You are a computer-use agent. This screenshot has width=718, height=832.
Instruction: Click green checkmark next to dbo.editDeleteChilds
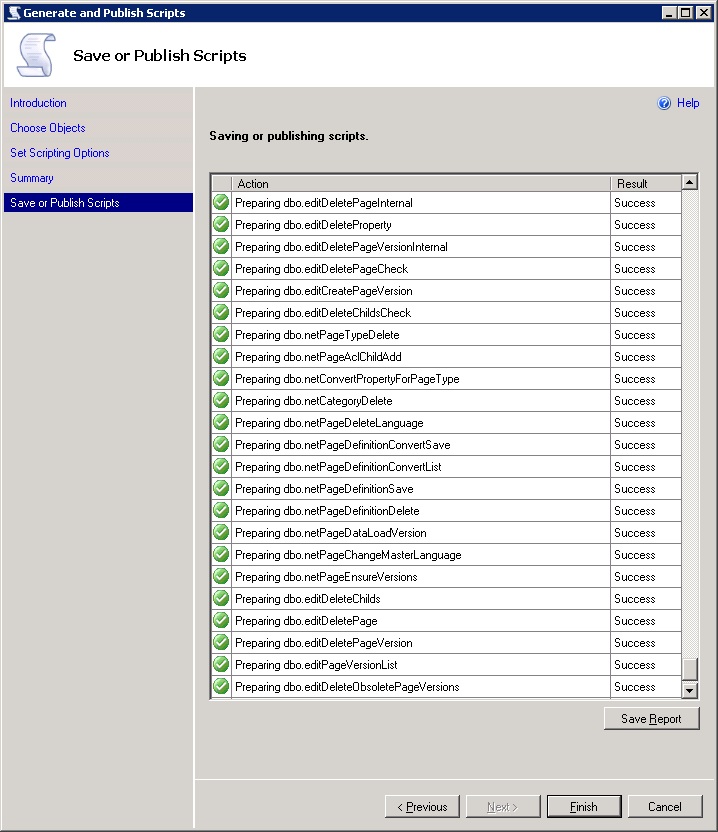coord(221,599)
